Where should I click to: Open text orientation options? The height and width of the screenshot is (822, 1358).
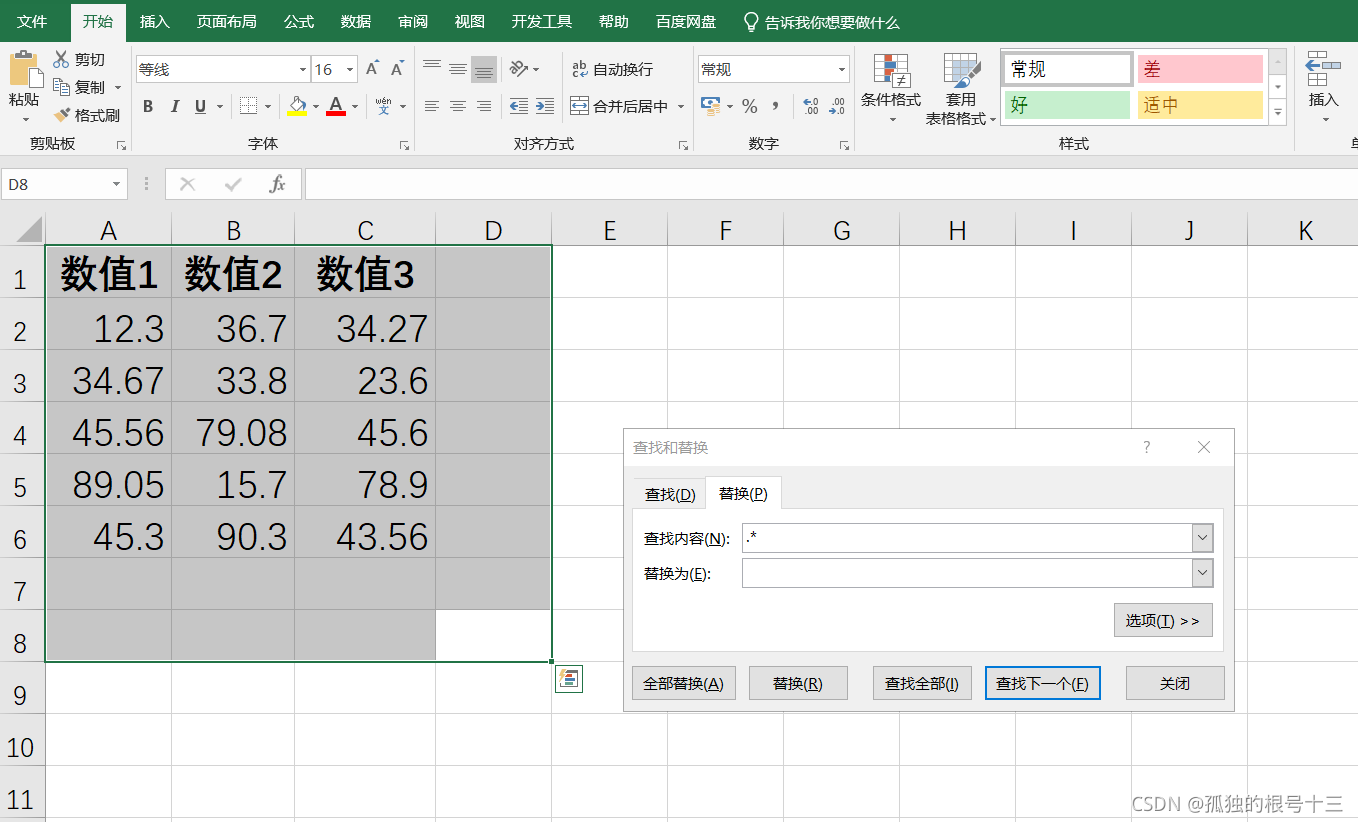click(520, 69)
